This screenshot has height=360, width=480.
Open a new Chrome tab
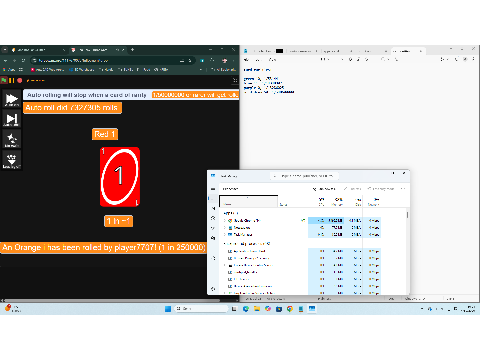132,50
